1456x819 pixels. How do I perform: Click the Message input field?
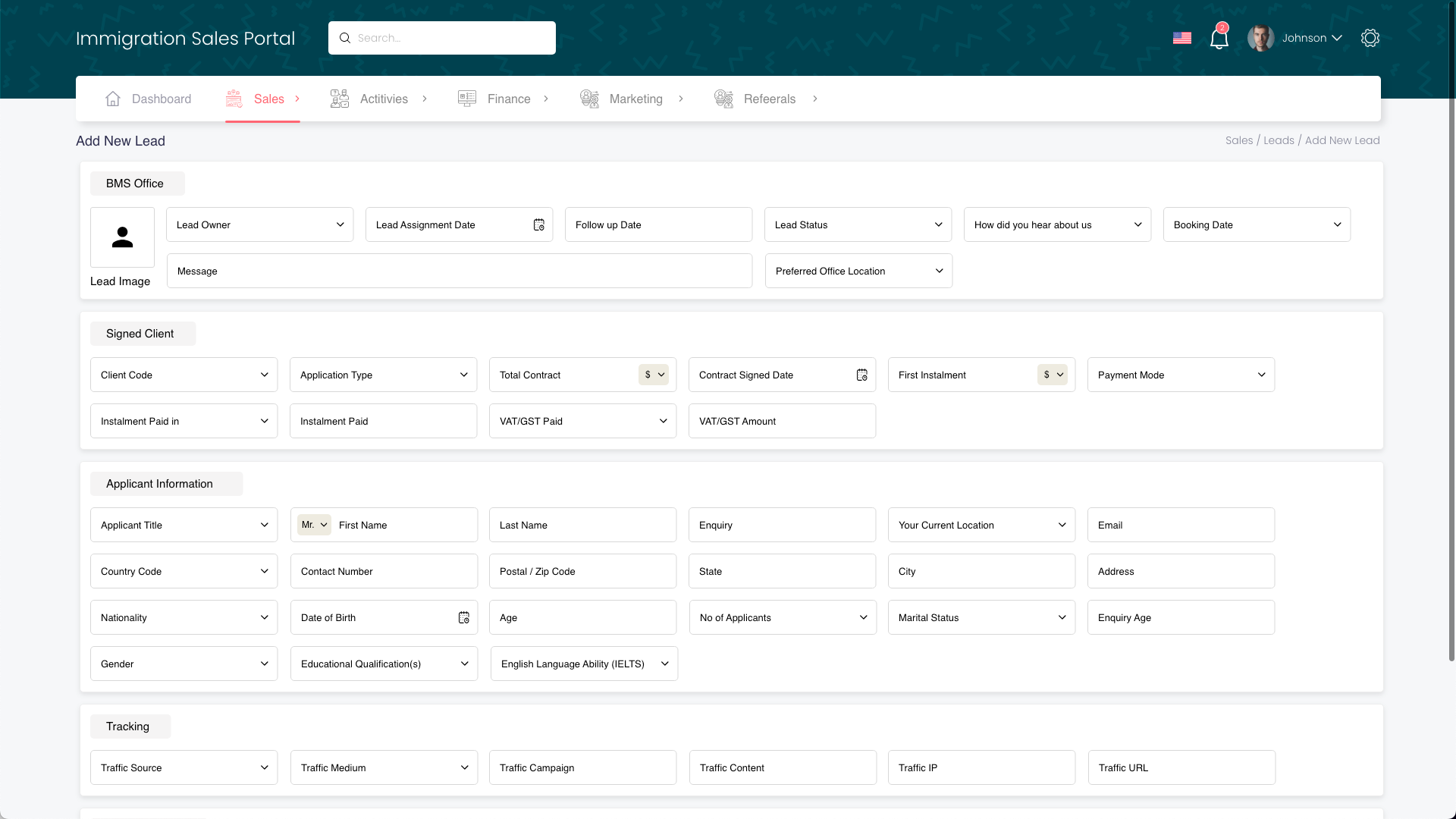coord(460,271)
